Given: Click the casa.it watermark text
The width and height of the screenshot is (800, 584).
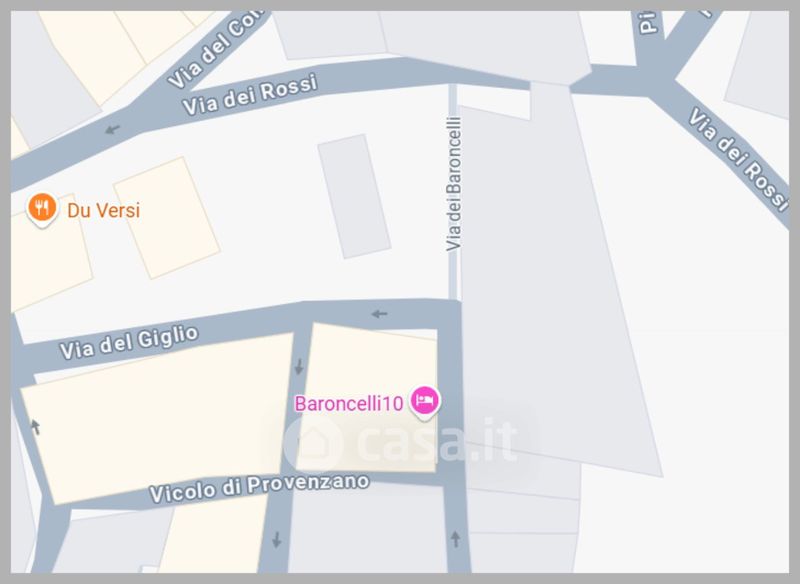Looking at the screenshot, I should 438,440.
